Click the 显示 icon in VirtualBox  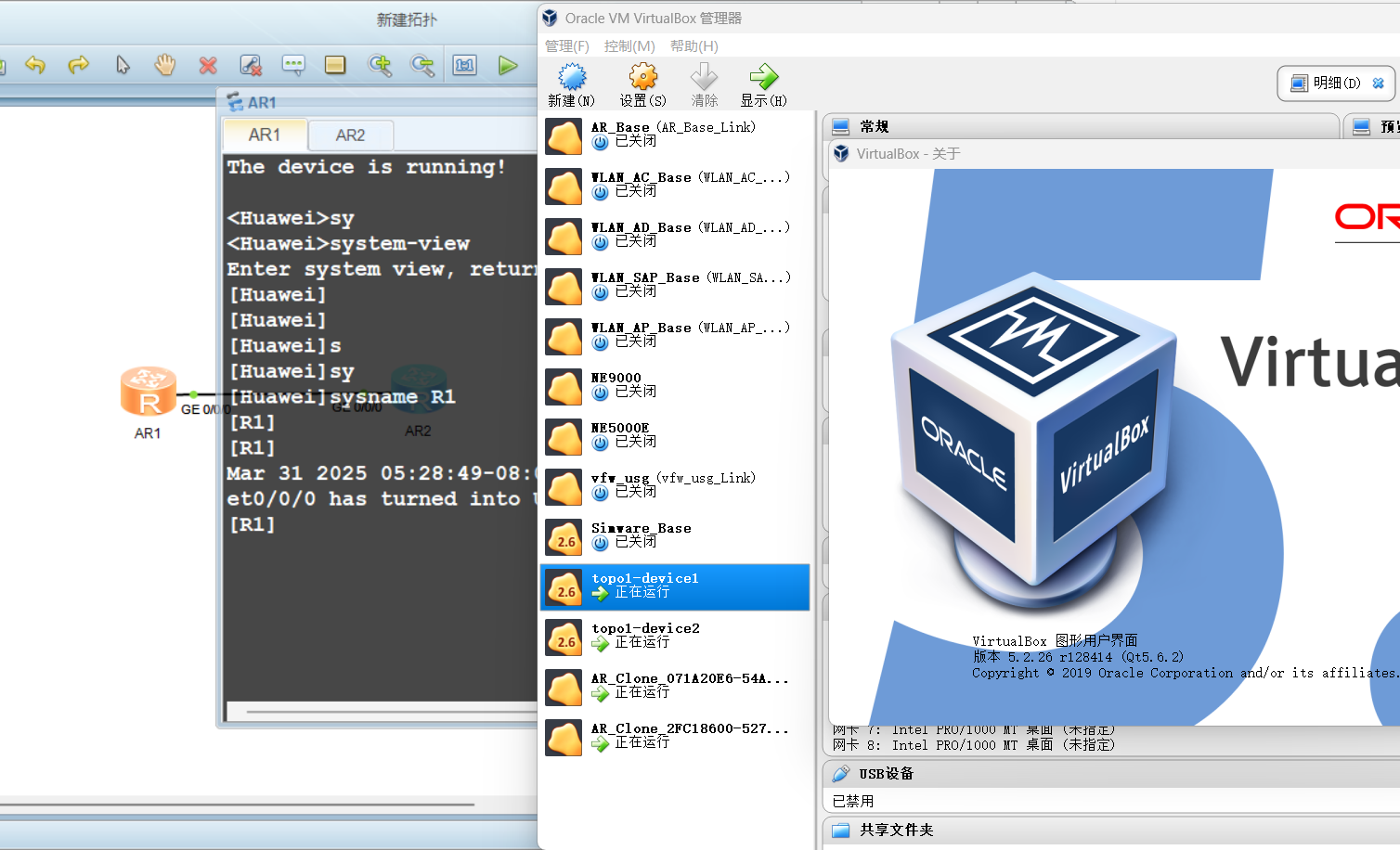point(762,84)
